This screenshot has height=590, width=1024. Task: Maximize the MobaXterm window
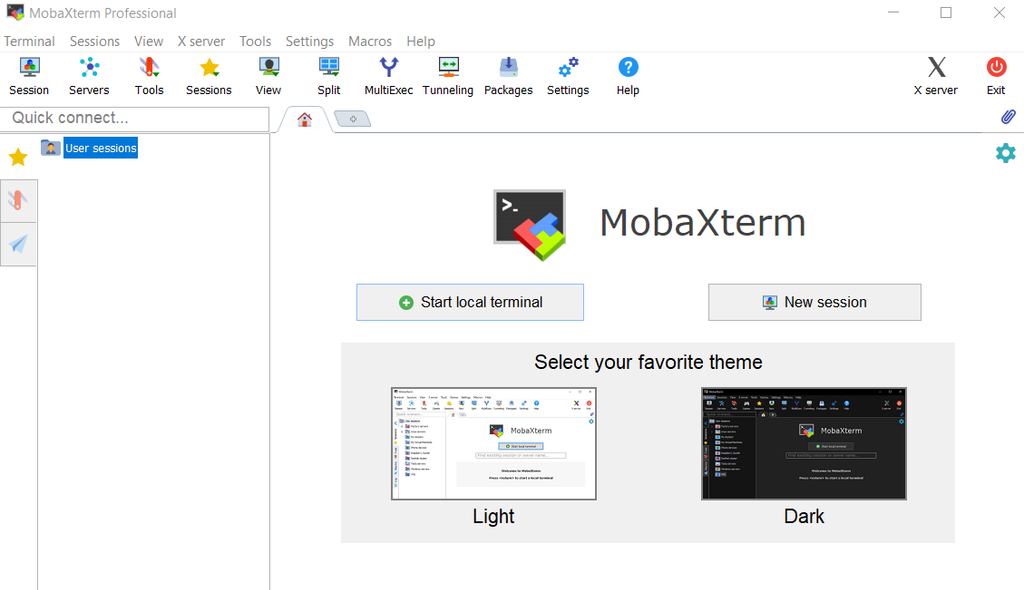coord(946,12)
